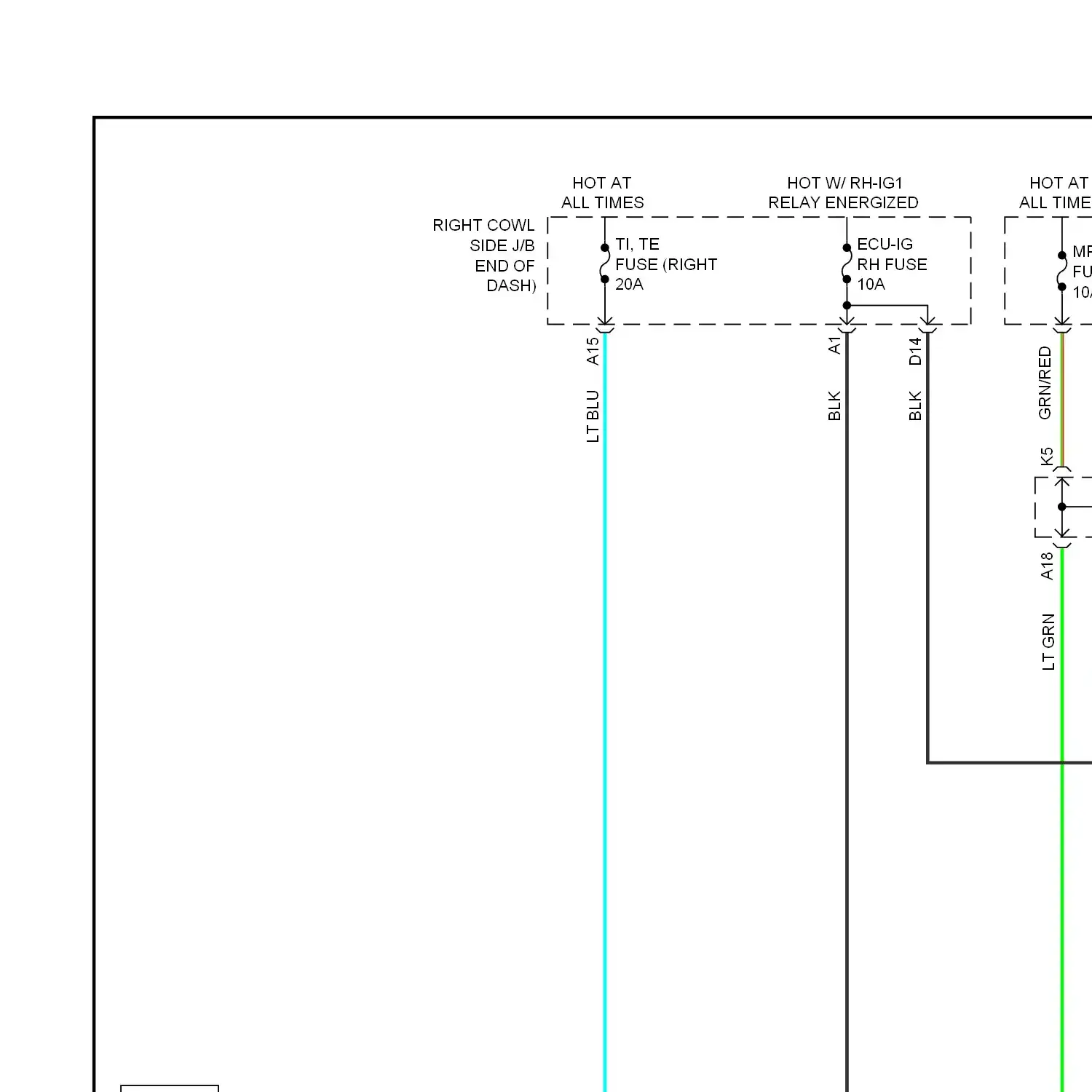This screenshot has height=1092, width=1092.
Task: Select the A15 connector pin label
Action: pos(593,350)
